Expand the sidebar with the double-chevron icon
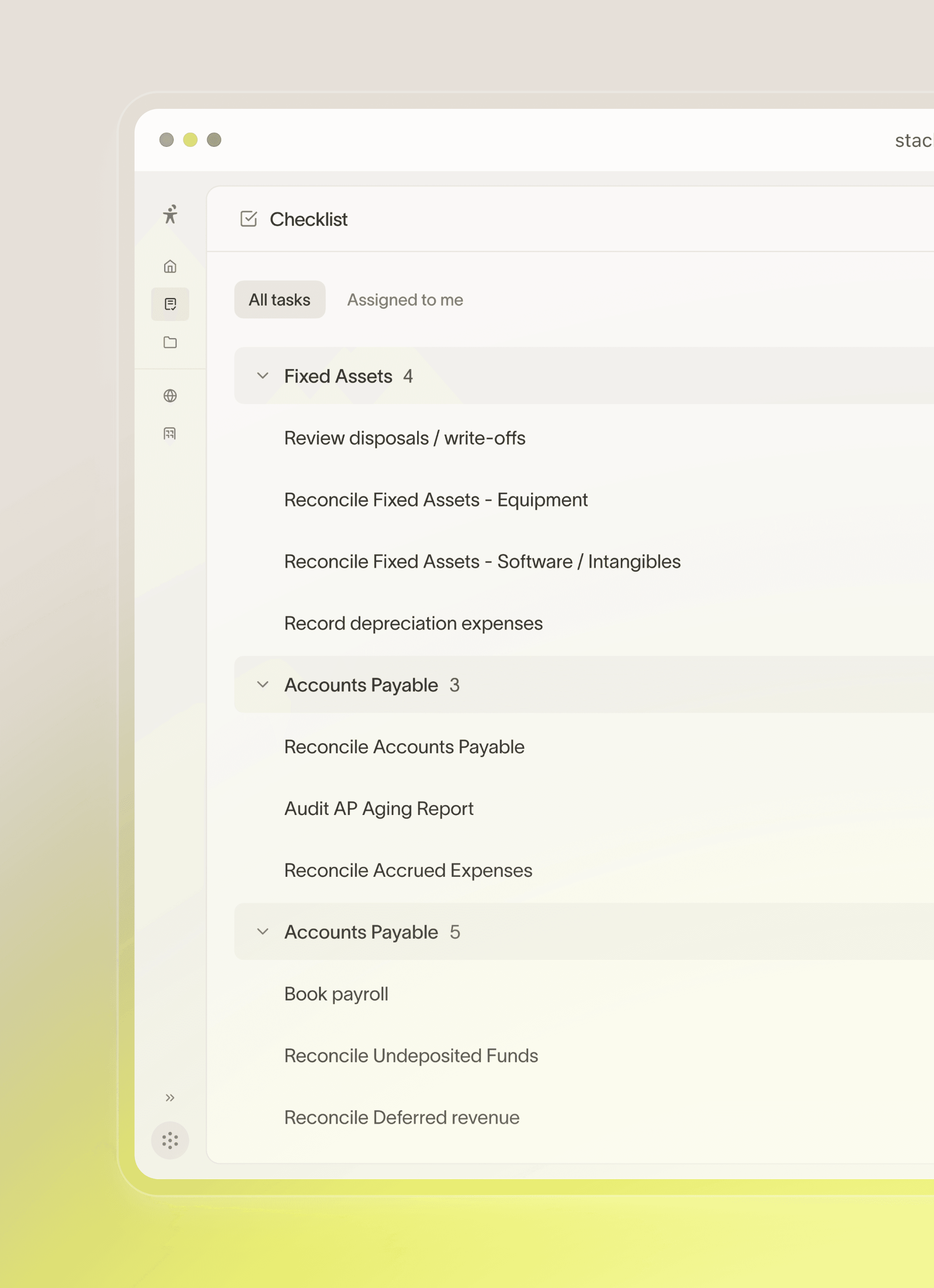 tap(170, 1098)
